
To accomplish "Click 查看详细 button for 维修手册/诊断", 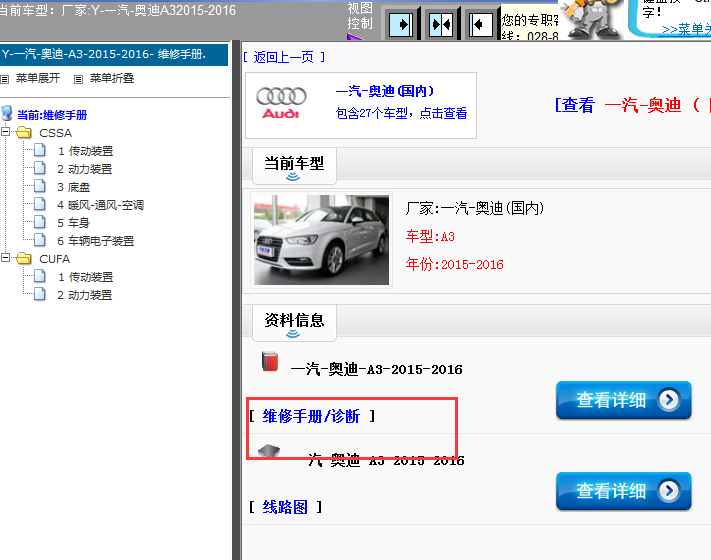I will 623,400.
